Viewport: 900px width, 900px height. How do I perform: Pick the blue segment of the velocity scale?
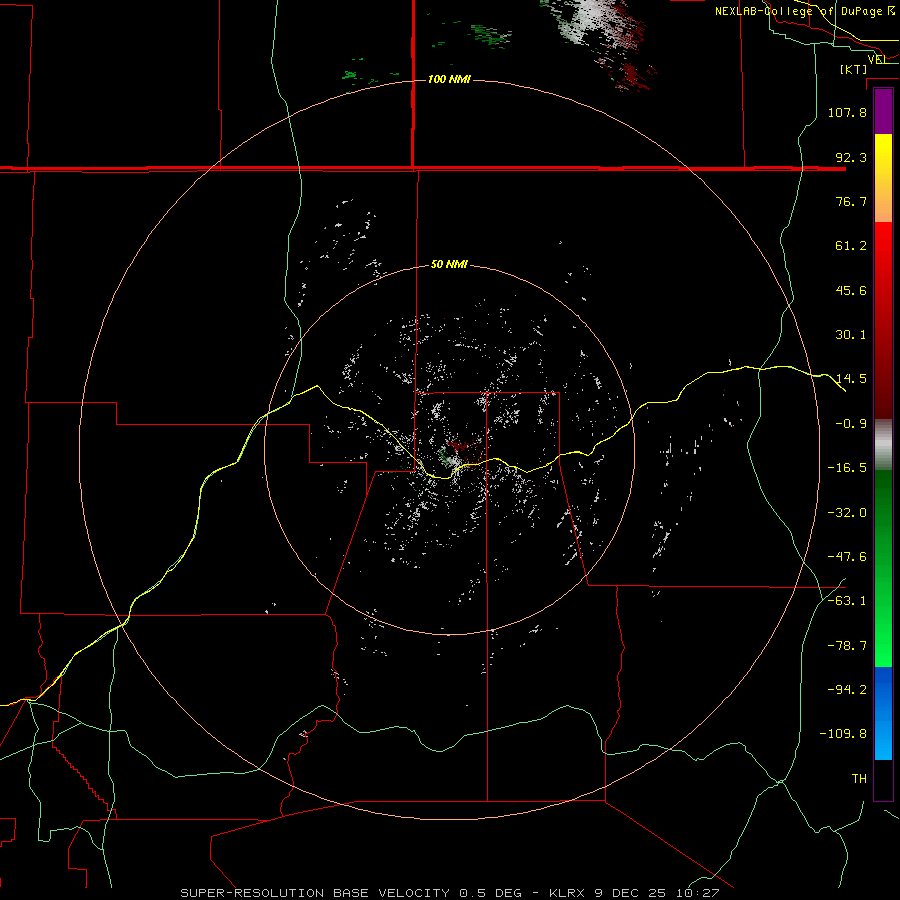[x=883, y=713]
